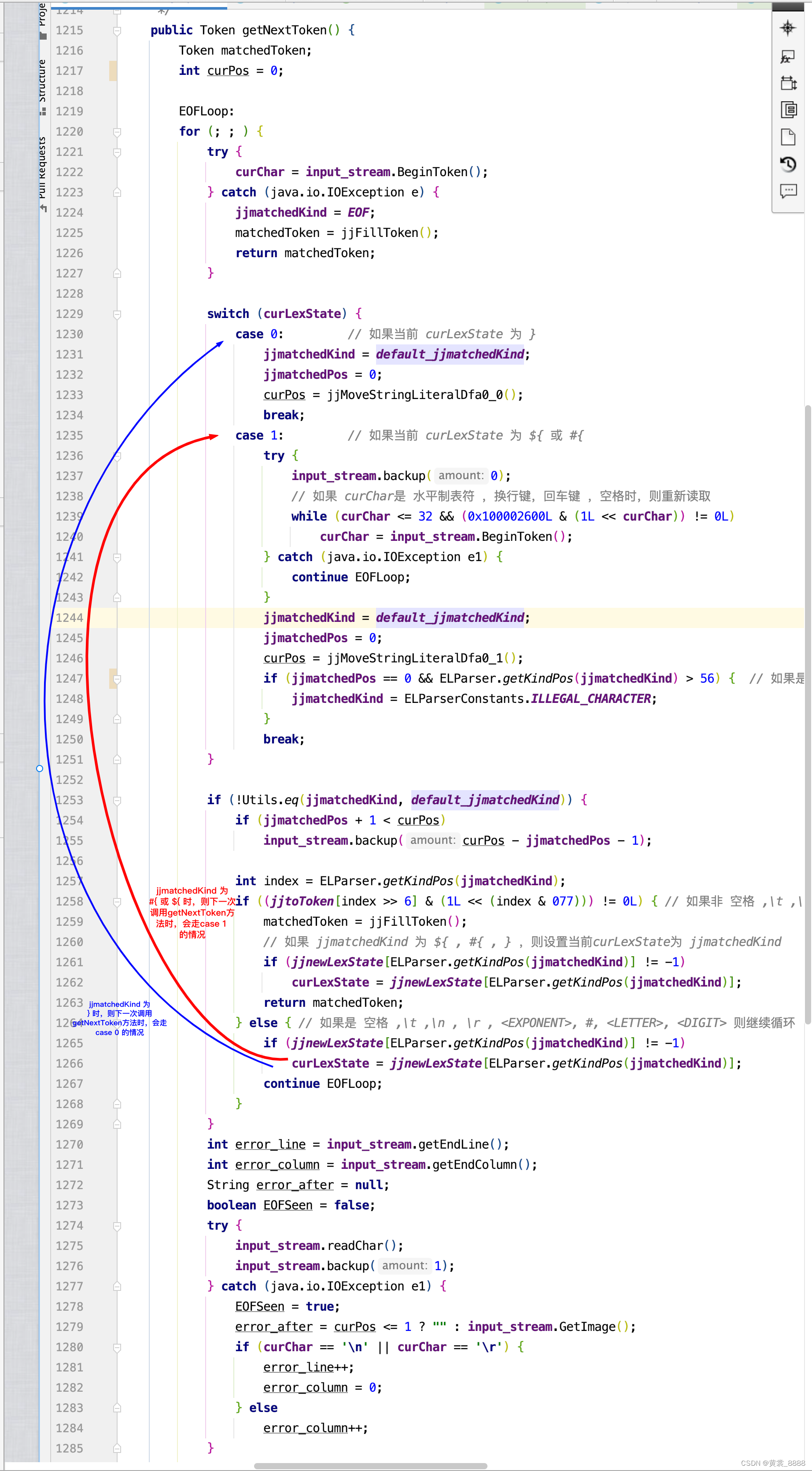Click line number 1228 in the gutter
The image size is (812, 1471).
pos(69,293)
